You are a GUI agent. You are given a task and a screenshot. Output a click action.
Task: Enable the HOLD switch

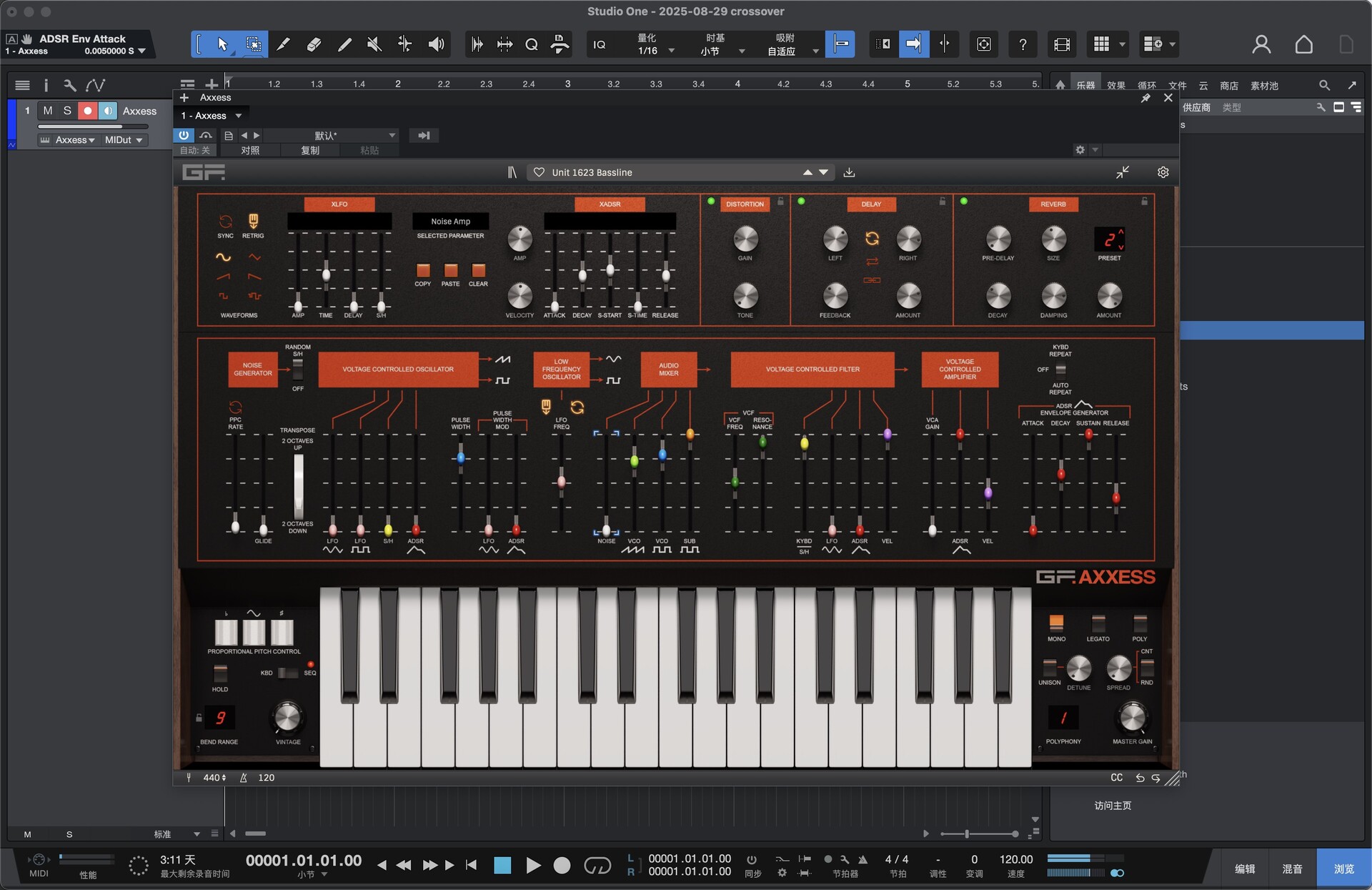click(x=220, y=673)
